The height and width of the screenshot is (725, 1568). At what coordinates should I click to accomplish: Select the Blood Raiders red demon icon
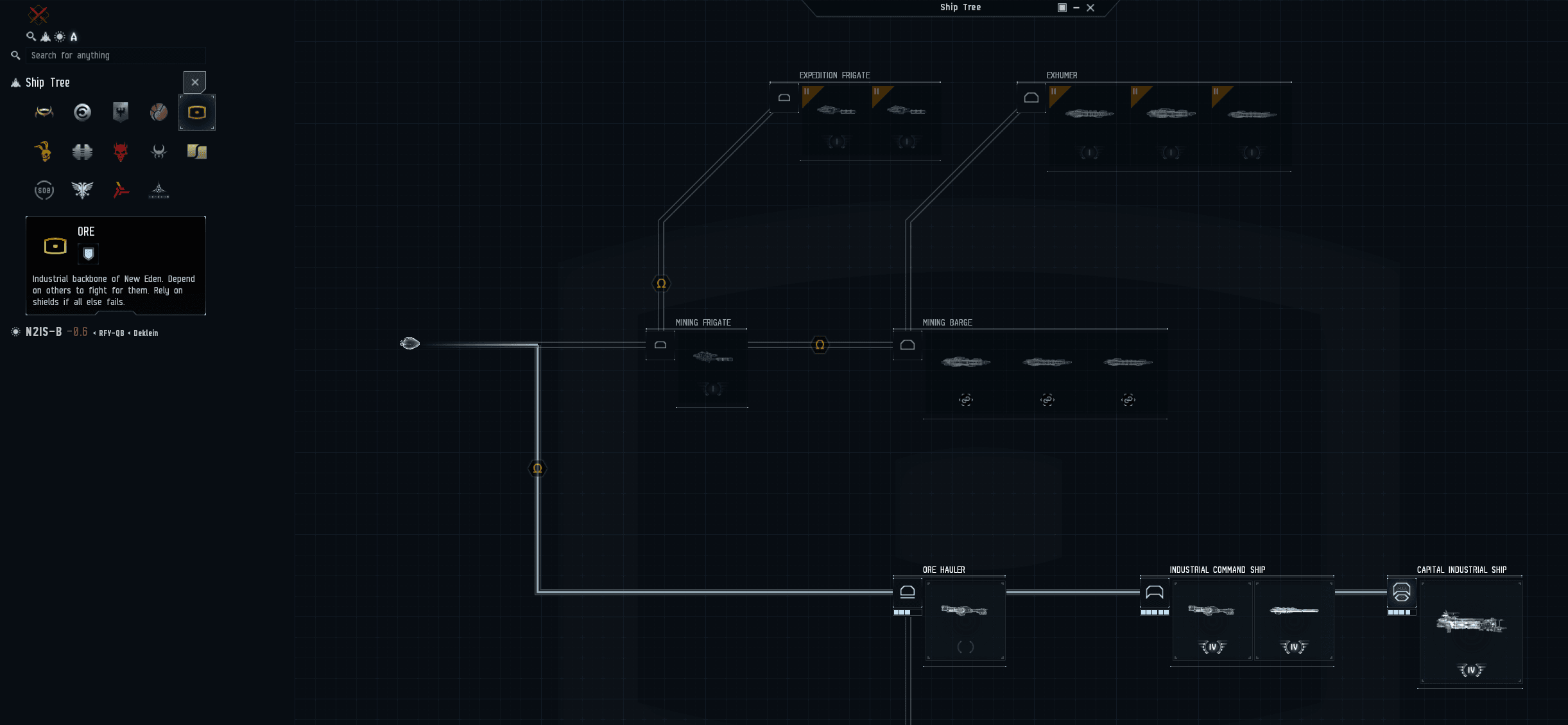coord(121,152)
